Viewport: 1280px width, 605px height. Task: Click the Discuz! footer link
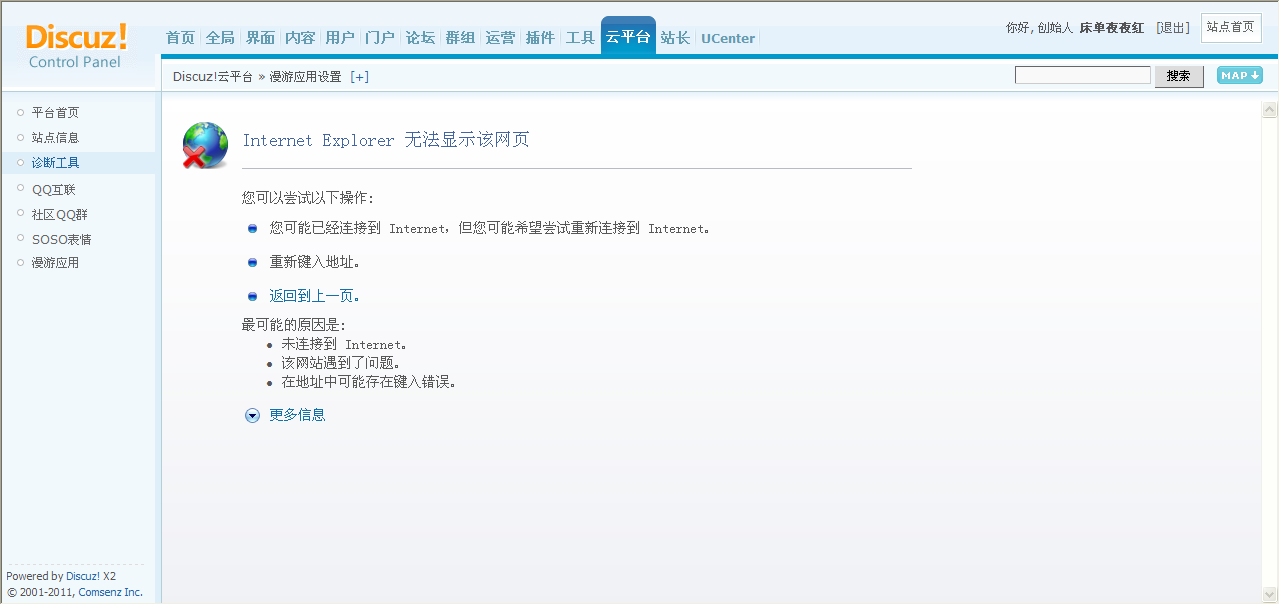pyautogui.click(x=83, y=576)
